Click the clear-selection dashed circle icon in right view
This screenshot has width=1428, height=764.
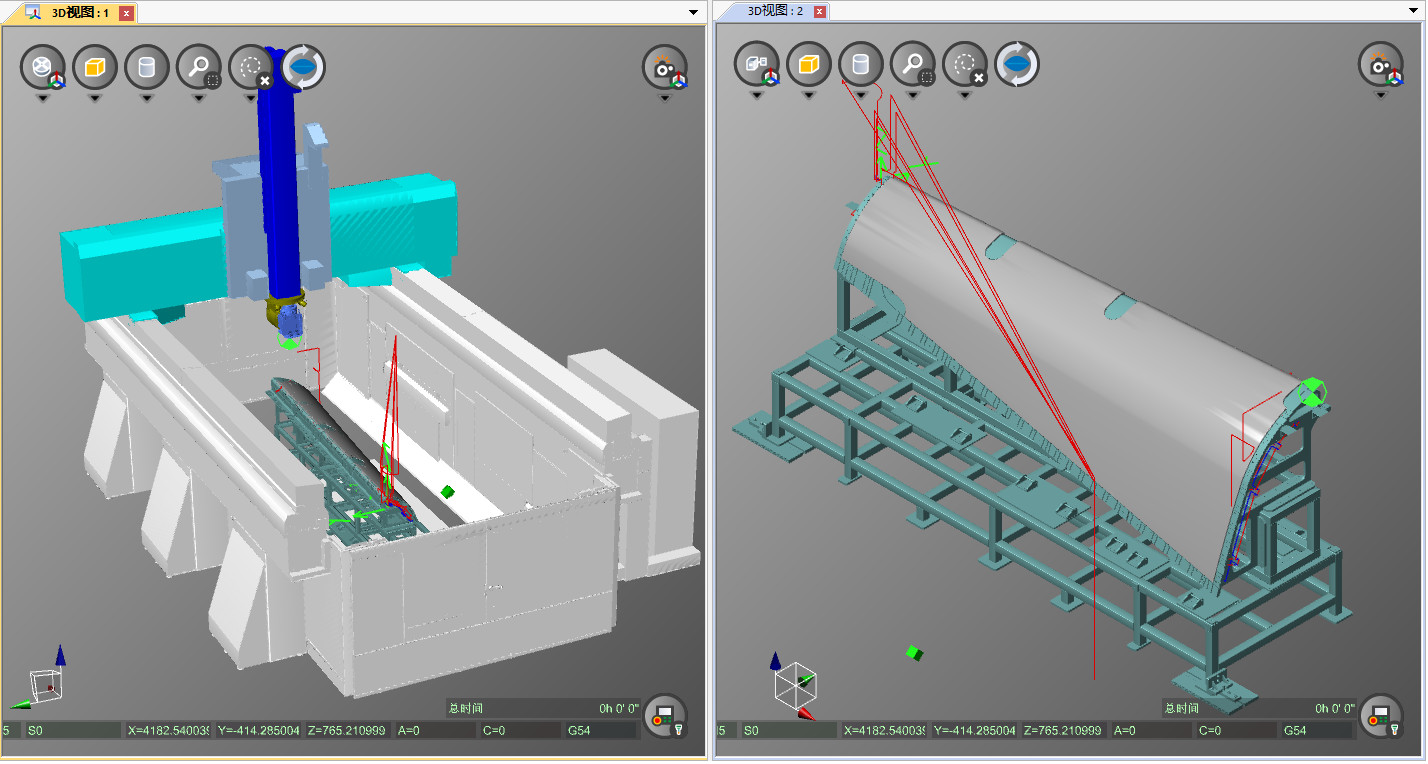965,65
